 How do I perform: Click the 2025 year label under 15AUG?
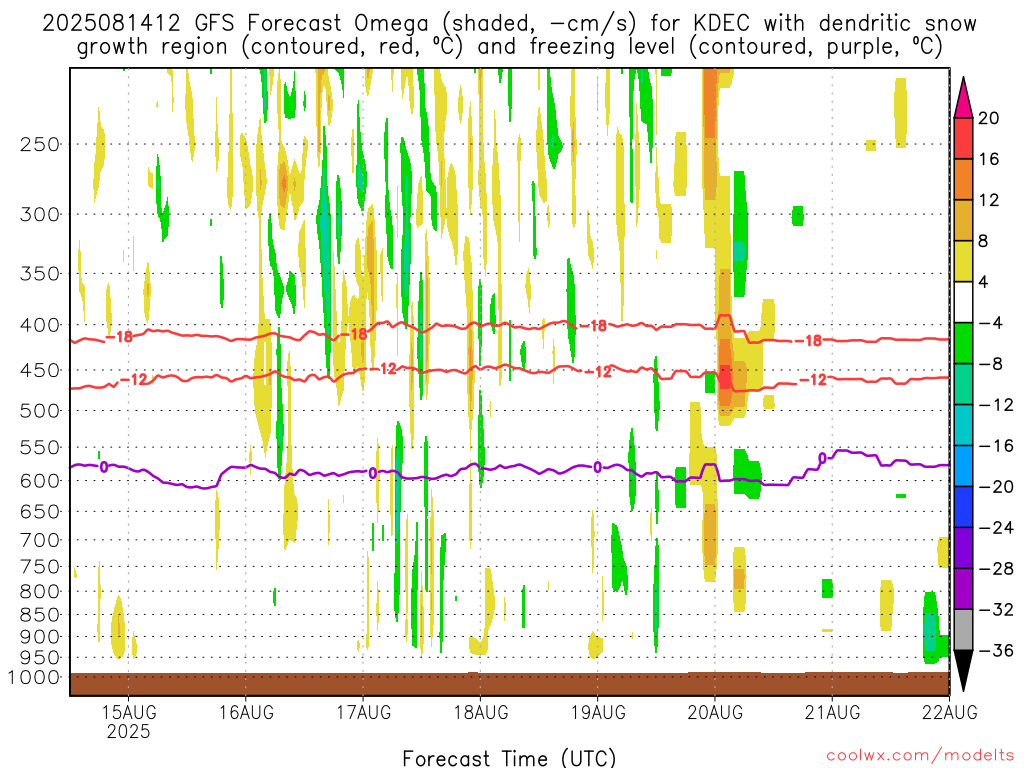129,731
